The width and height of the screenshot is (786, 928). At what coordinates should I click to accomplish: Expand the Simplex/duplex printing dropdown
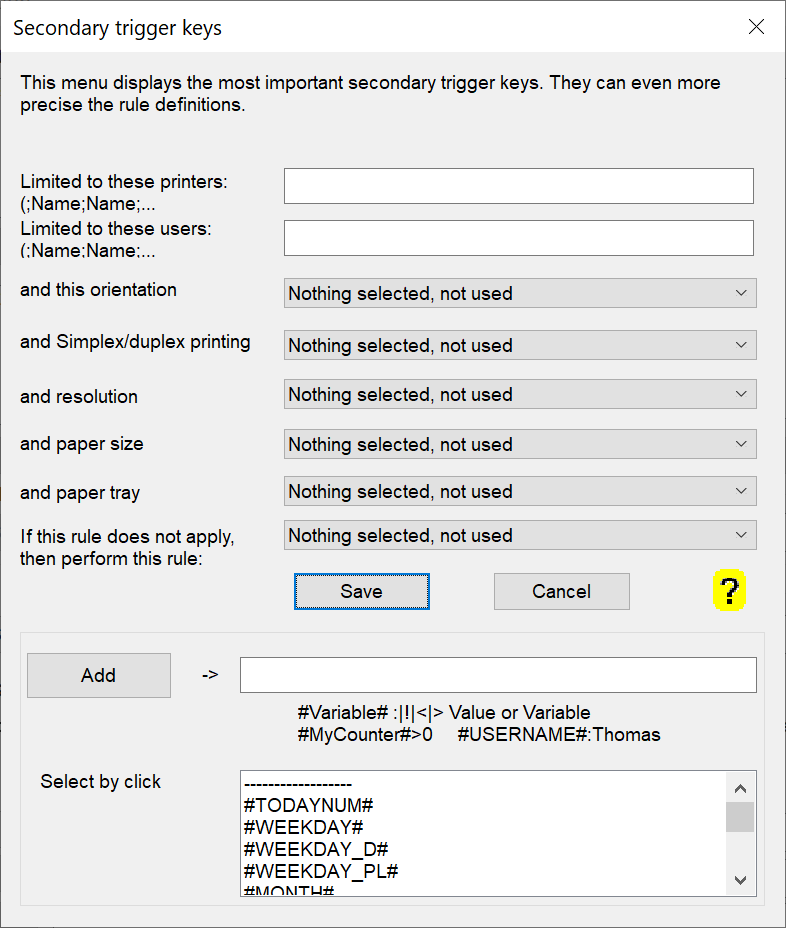point(520,345)
